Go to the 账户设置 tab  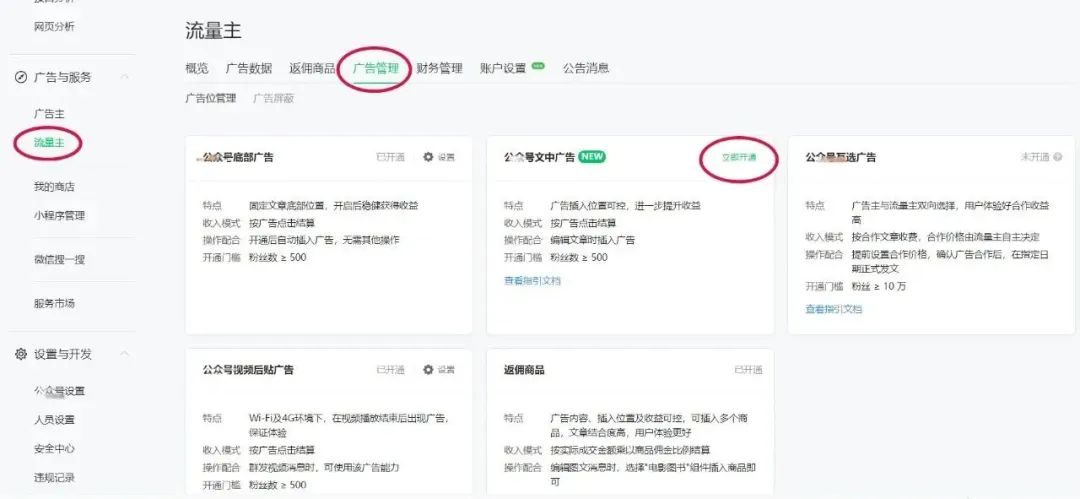click(503, 68)
